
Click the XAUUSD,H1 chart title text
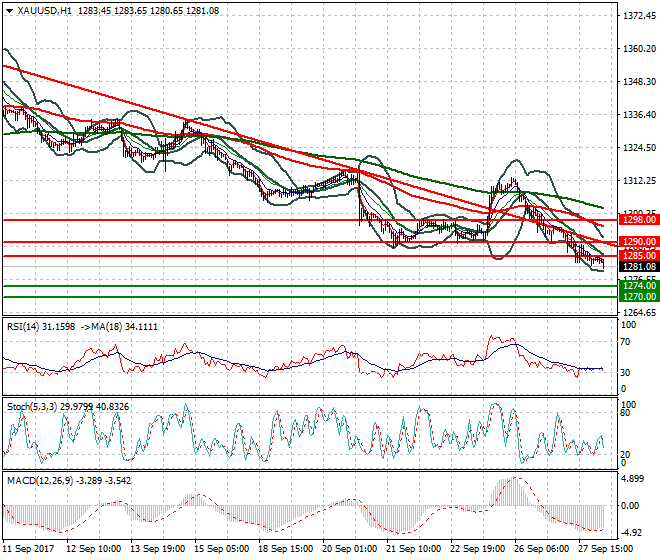(x=45, y=11)
